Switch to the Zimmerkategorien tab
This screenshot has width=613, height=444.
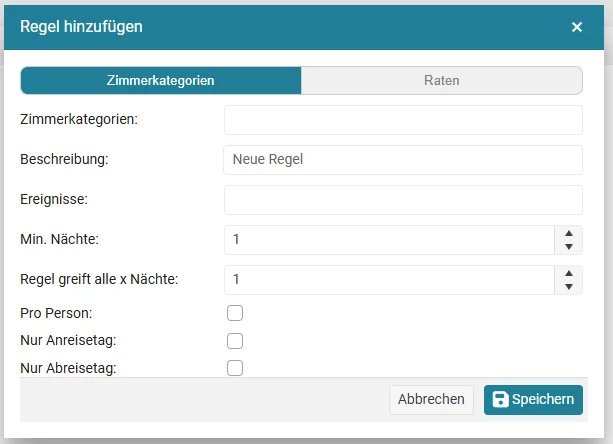(161, 81)
